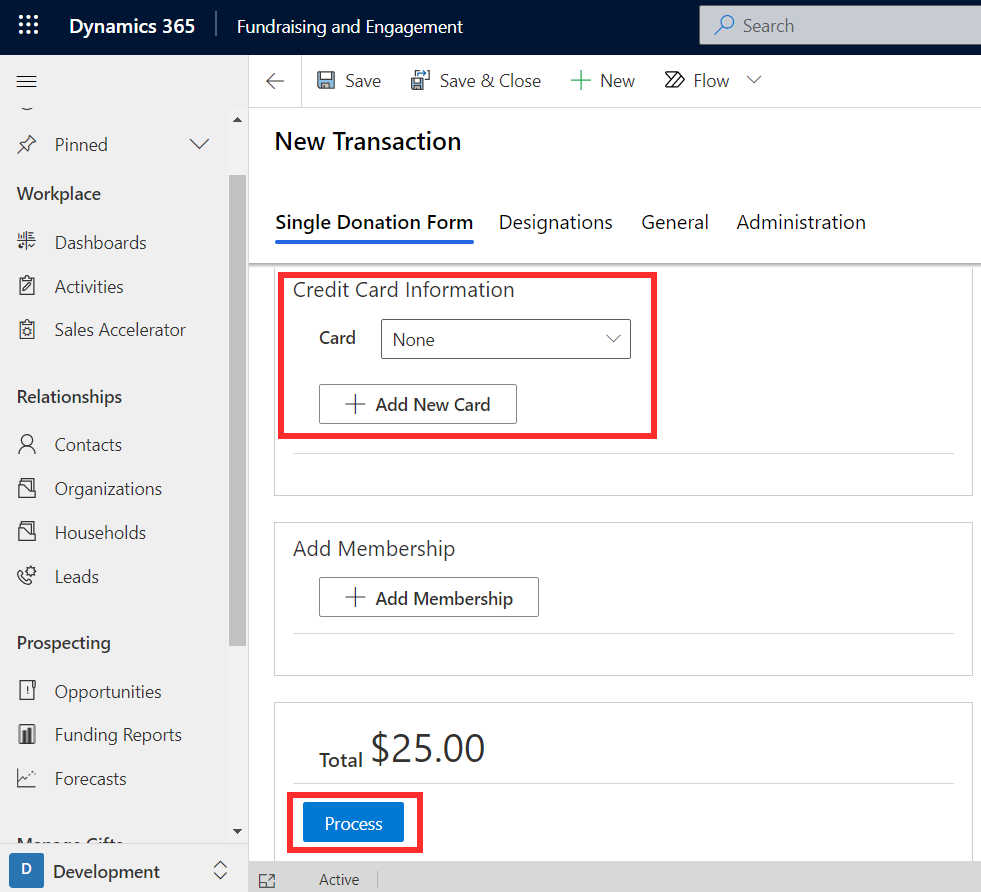The width and height of the screenshot is (981, 892).
Task: Click the Dynamics 365 title link
Action: tap(132, 26)
